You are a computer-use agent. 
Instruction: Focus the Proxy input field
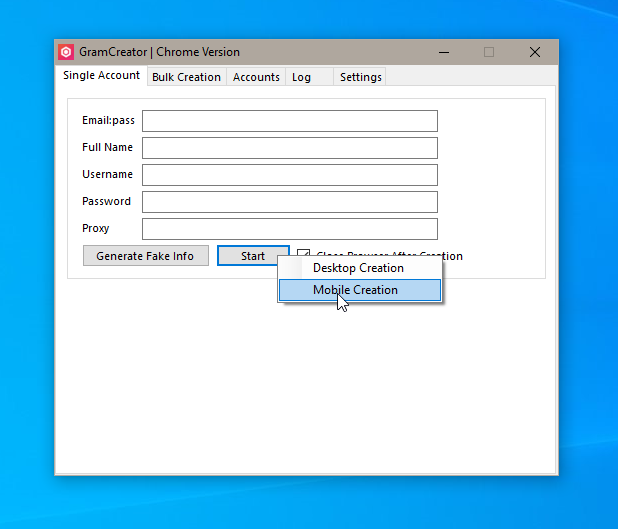pyautogui.click(x=290, y=229)
